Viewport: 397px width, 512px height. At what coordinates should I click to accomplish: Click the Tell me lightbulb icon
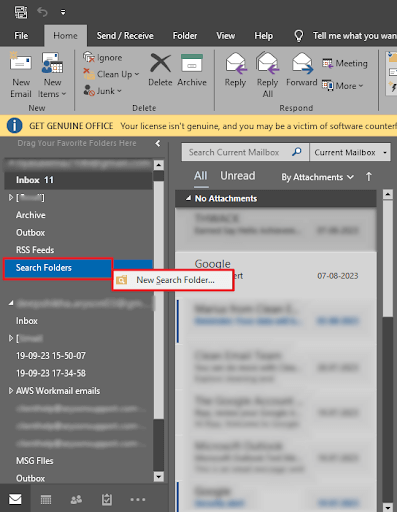[299, 36]
